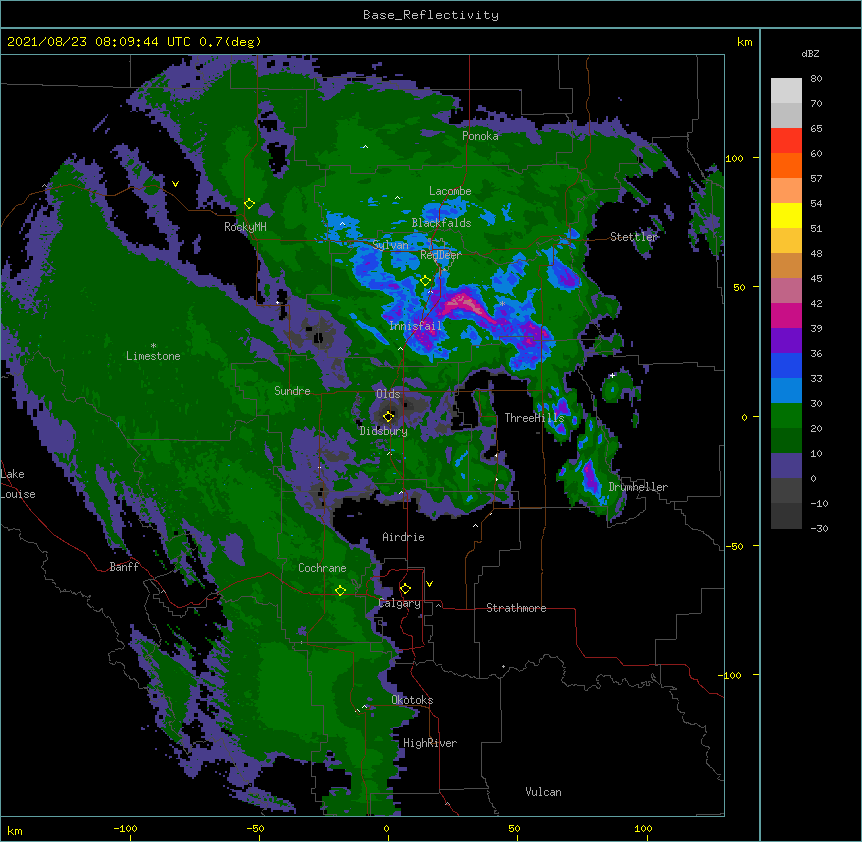Select the red 60-65 dBZ legend swatch
Viewport: 862px width, 842px height.
(x=786, y=141)
